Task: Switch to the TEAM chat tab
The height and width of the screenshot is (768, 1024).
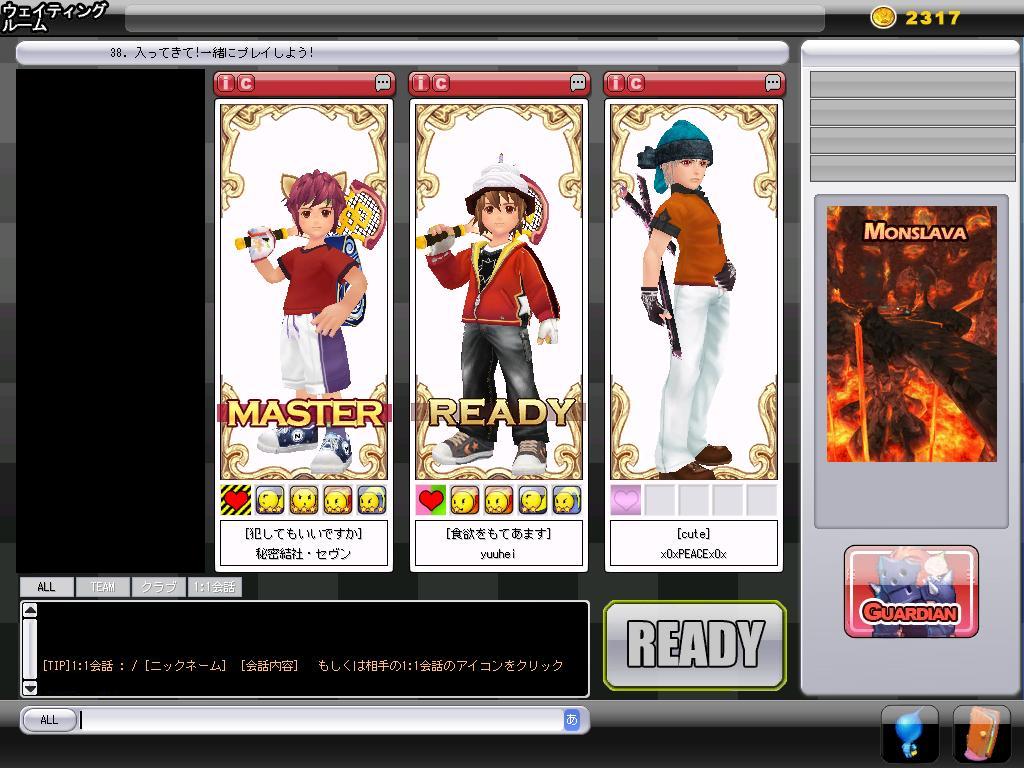Action: pyautogui.click(x=102, y=587)
